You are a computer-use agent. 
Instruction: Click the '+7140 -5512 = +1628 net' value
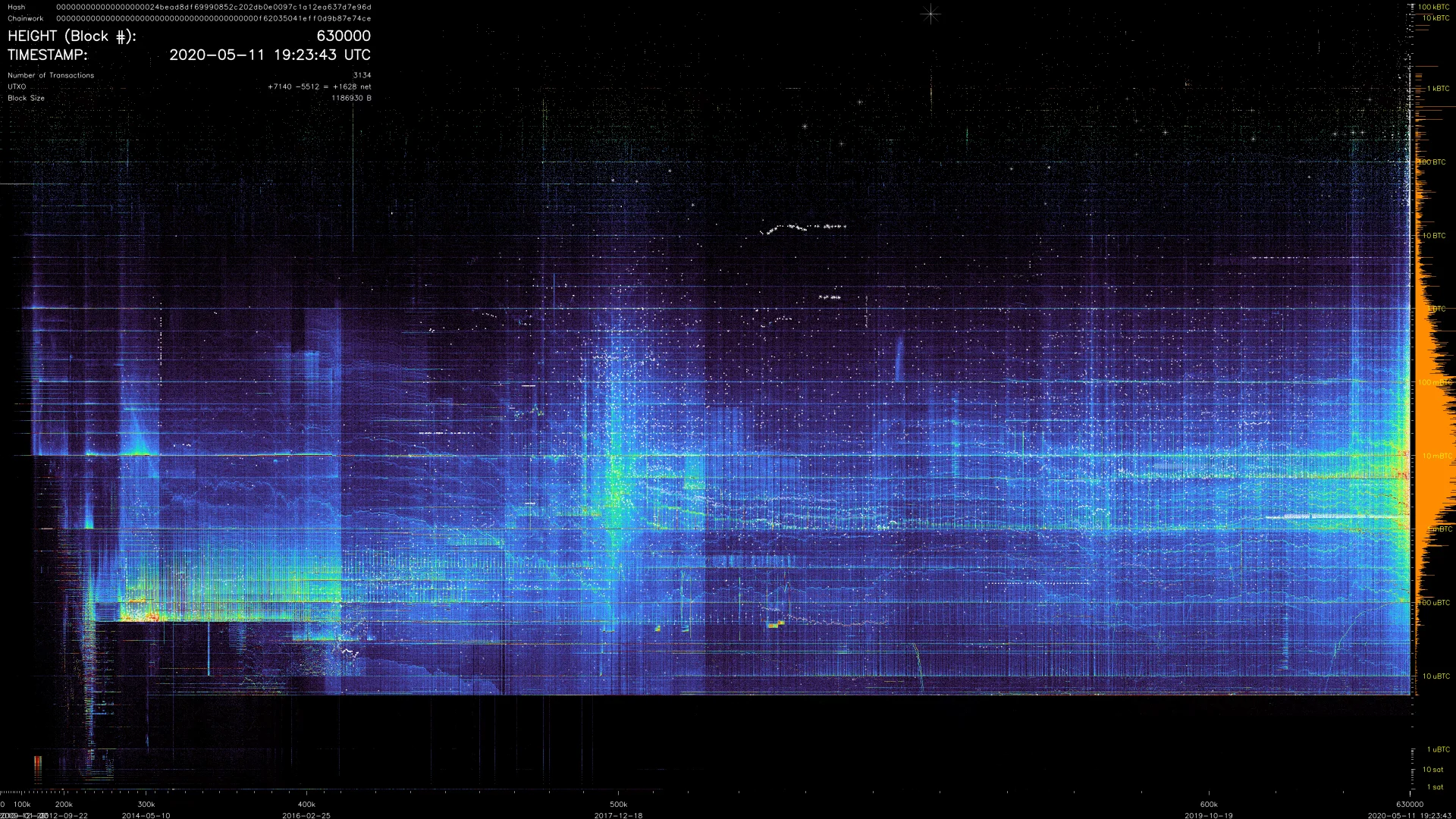point(319,86)
